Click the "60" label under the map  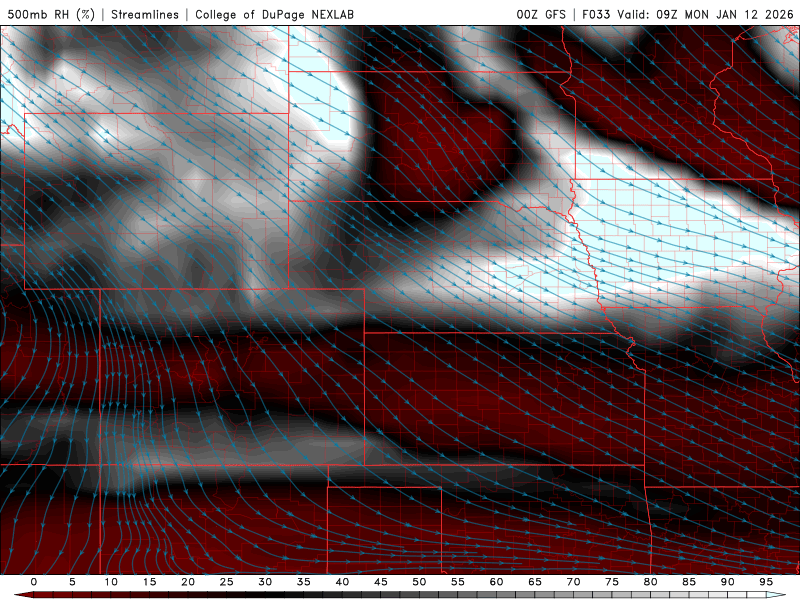(496, 582)
